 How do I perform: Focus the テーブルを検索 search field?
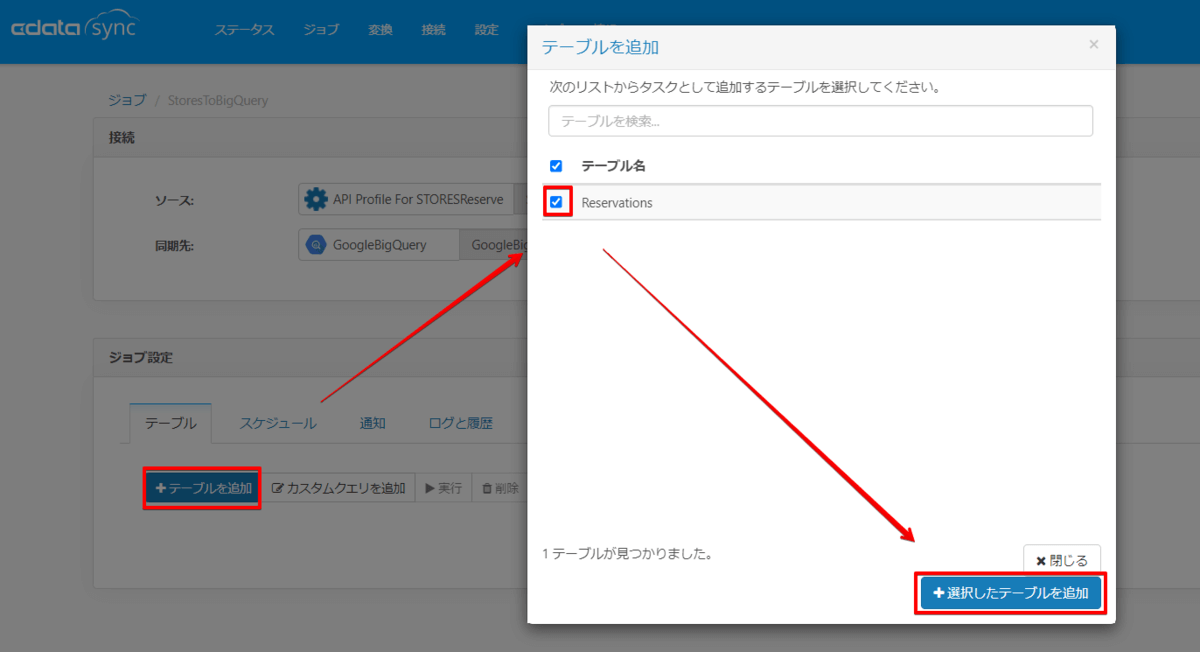820,121
